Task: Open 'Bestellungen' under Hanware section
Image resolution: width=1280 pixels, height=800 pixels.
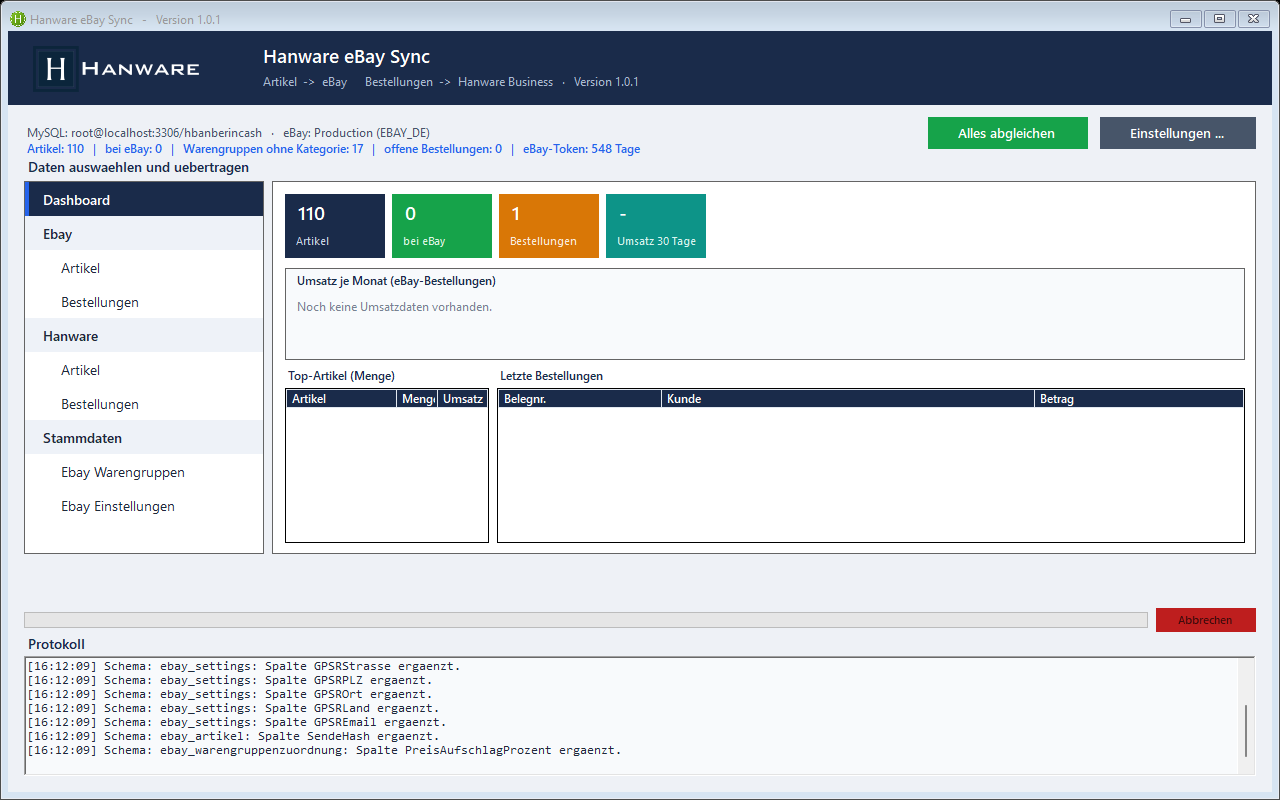Action: click(145, 404)
